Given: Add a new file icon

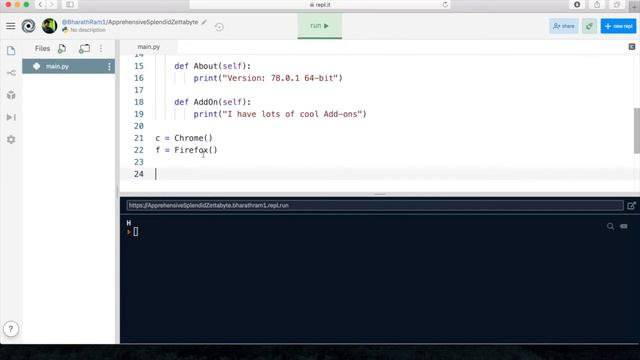Looking at the screenshot, I should tap(62, 49).
